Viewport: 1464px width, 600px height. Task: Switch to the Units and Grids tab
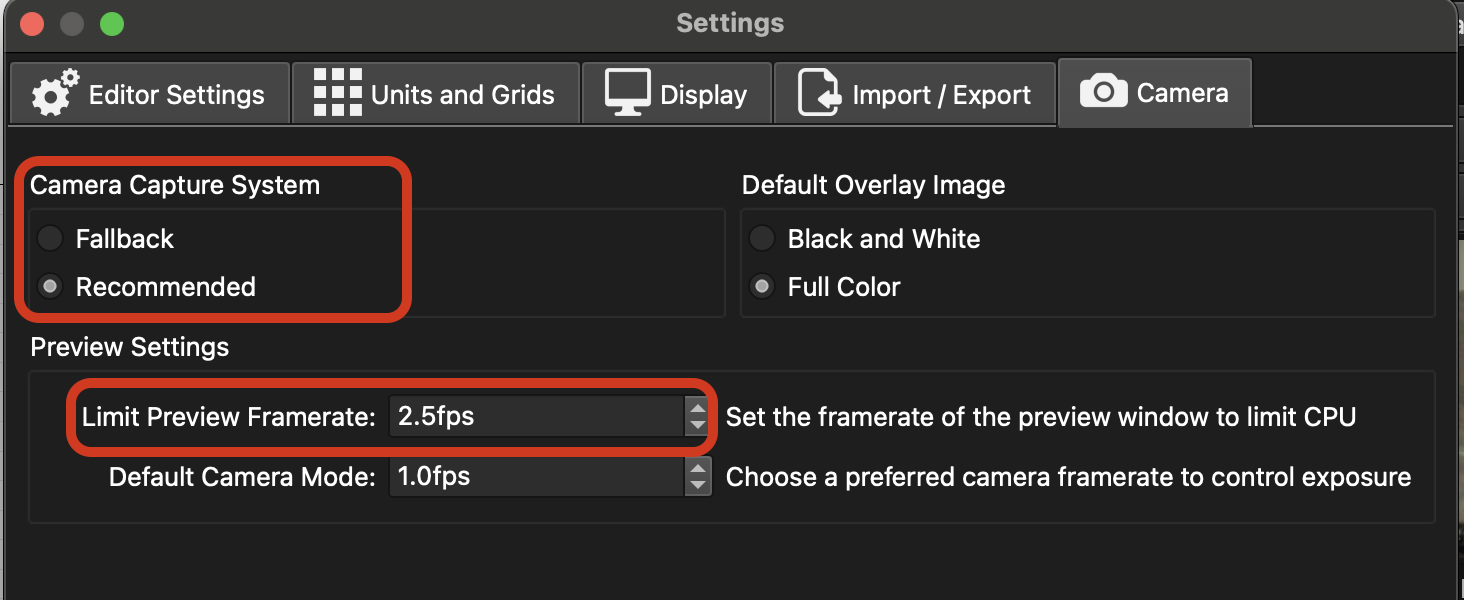[436, 93]
